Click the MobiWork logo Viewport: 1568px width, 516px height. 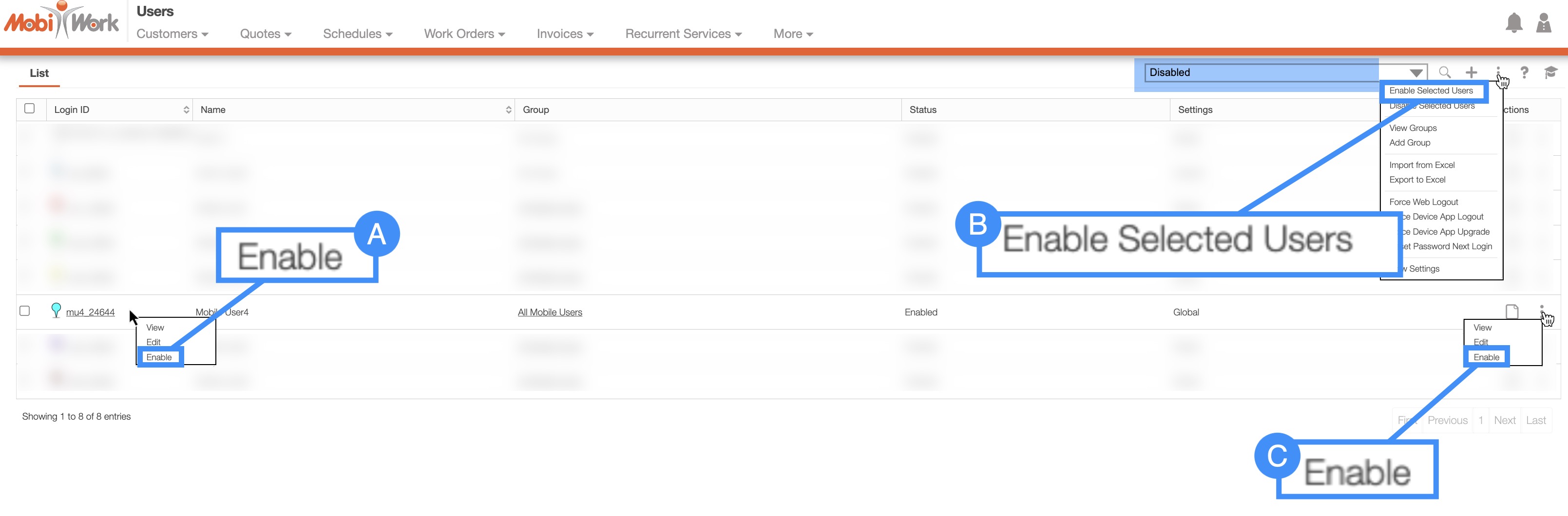(61, 22)
